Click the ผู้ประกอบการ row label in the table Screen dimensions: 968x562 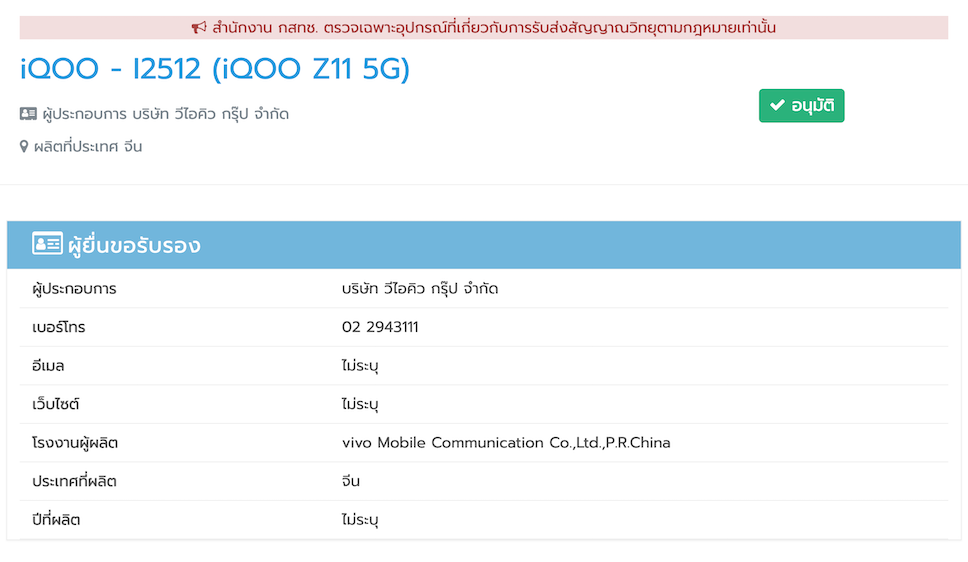click(x=74, y=289)
